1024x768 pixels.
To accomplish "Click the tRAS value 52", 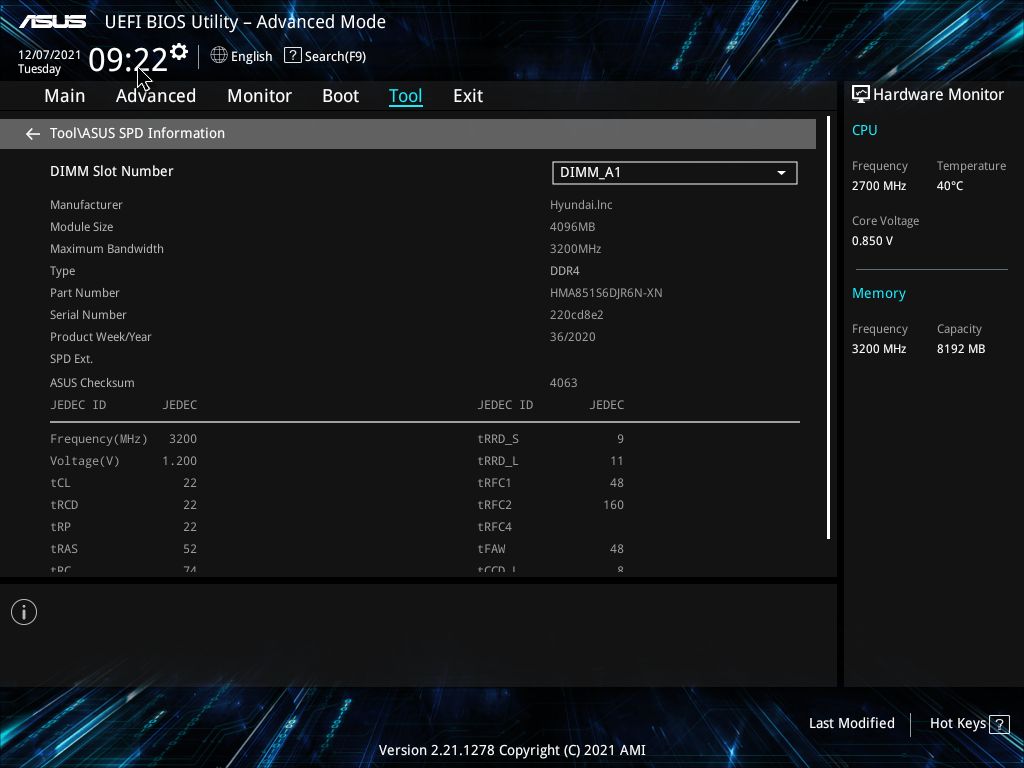I will (x=190, y=549).
